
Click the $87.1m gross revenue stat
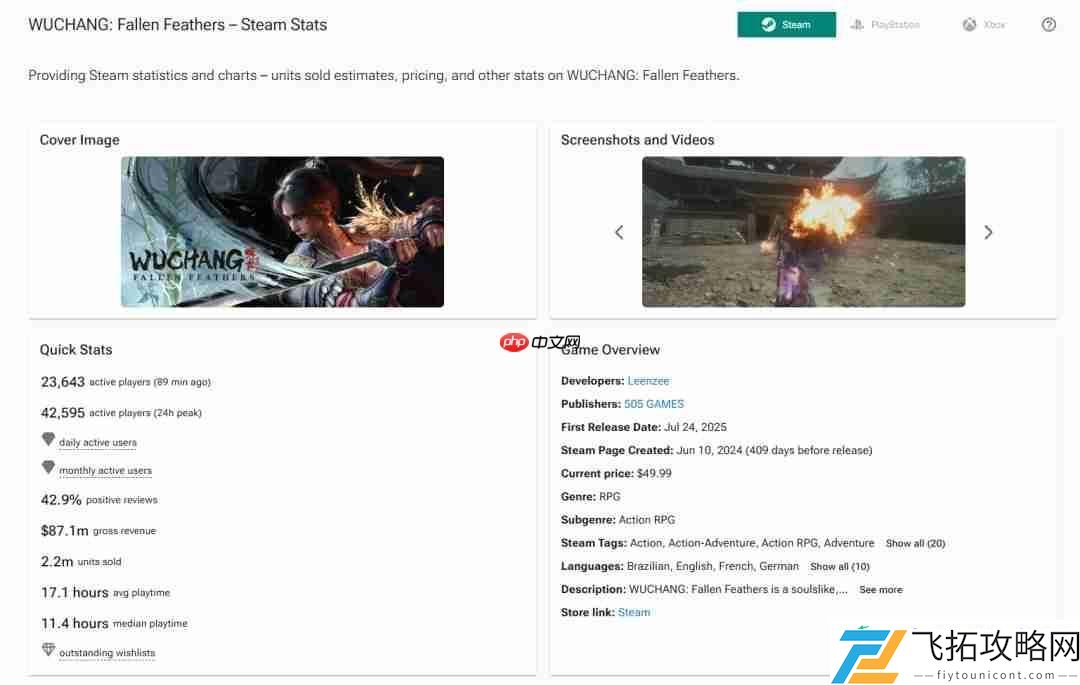pyautogui.click(x=98, y=531)
